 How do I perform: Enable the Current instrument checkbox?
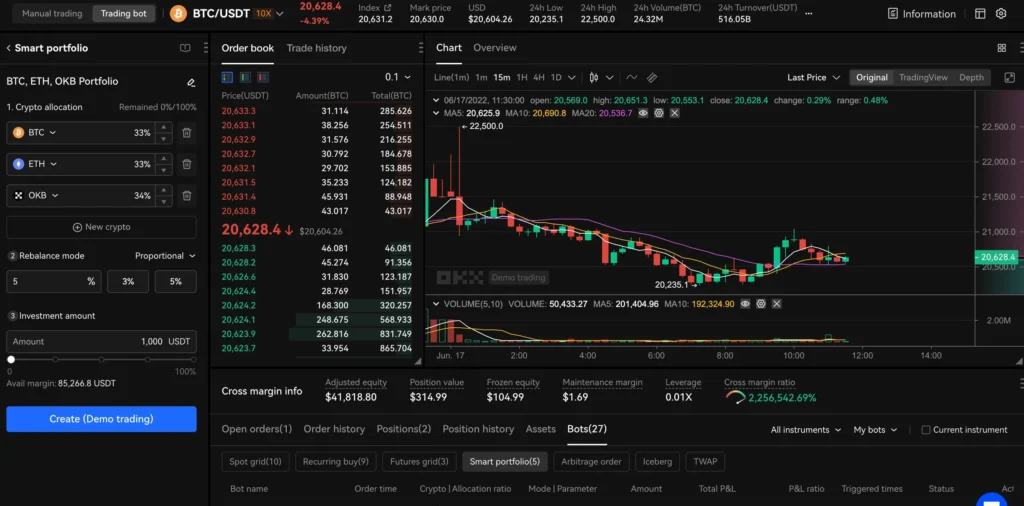(x=926, y=430)
